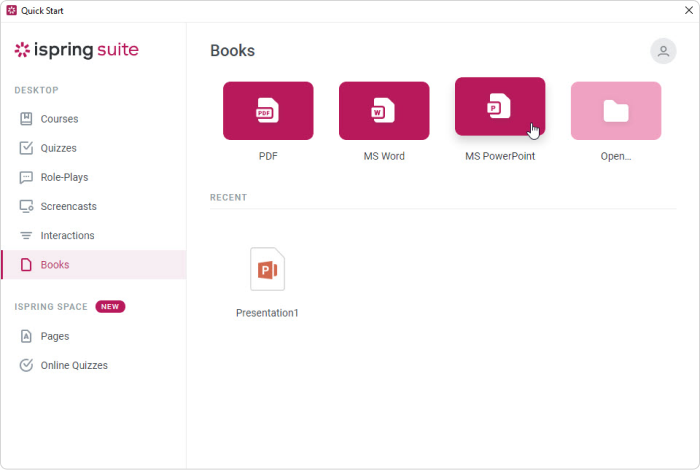Open recent file Presentation1 thumbnail
The image size is (700, 470).
click(x=267, y=270)
